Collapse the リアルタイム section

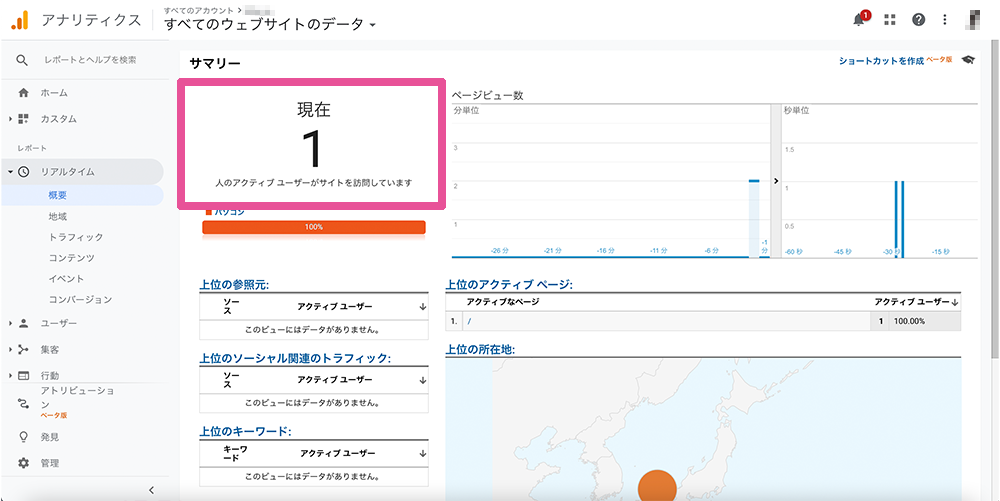click(x=11, y=171)
